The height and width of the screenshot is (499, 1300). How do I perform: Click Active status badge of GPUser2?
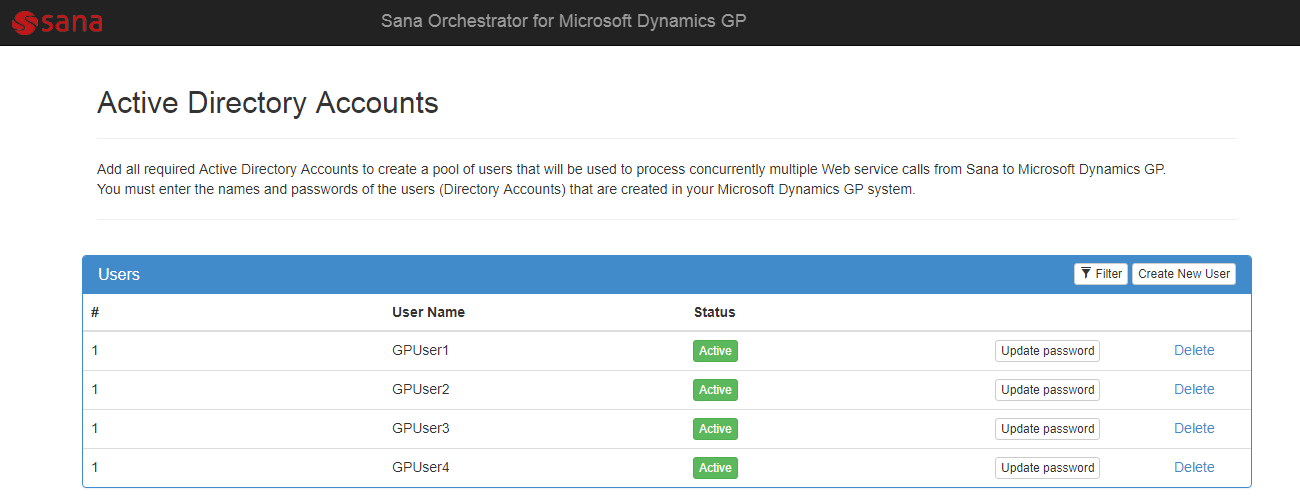(x=715, y=390)
